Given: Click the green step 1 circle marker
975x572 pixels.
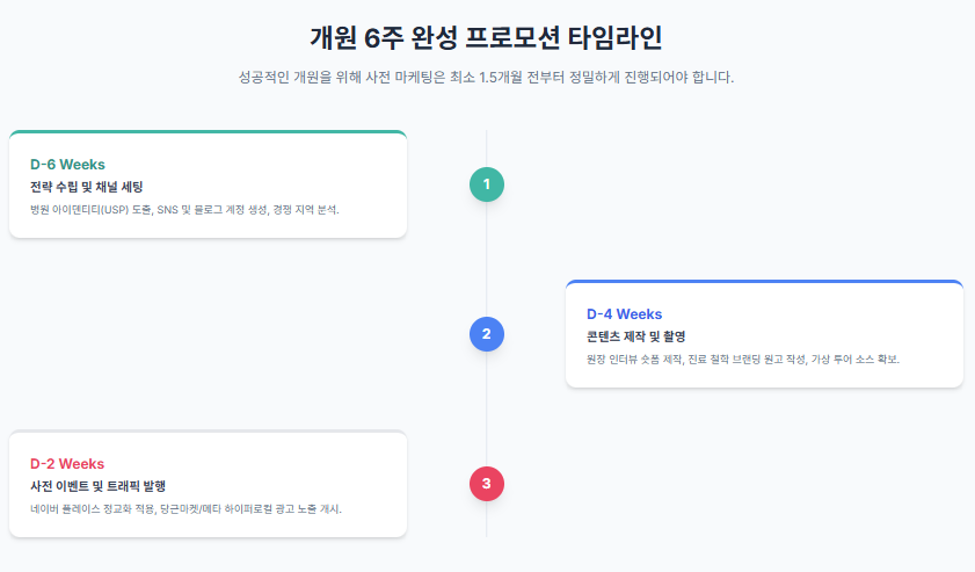Looking at the screenshot, I should [x=486, y=184].
